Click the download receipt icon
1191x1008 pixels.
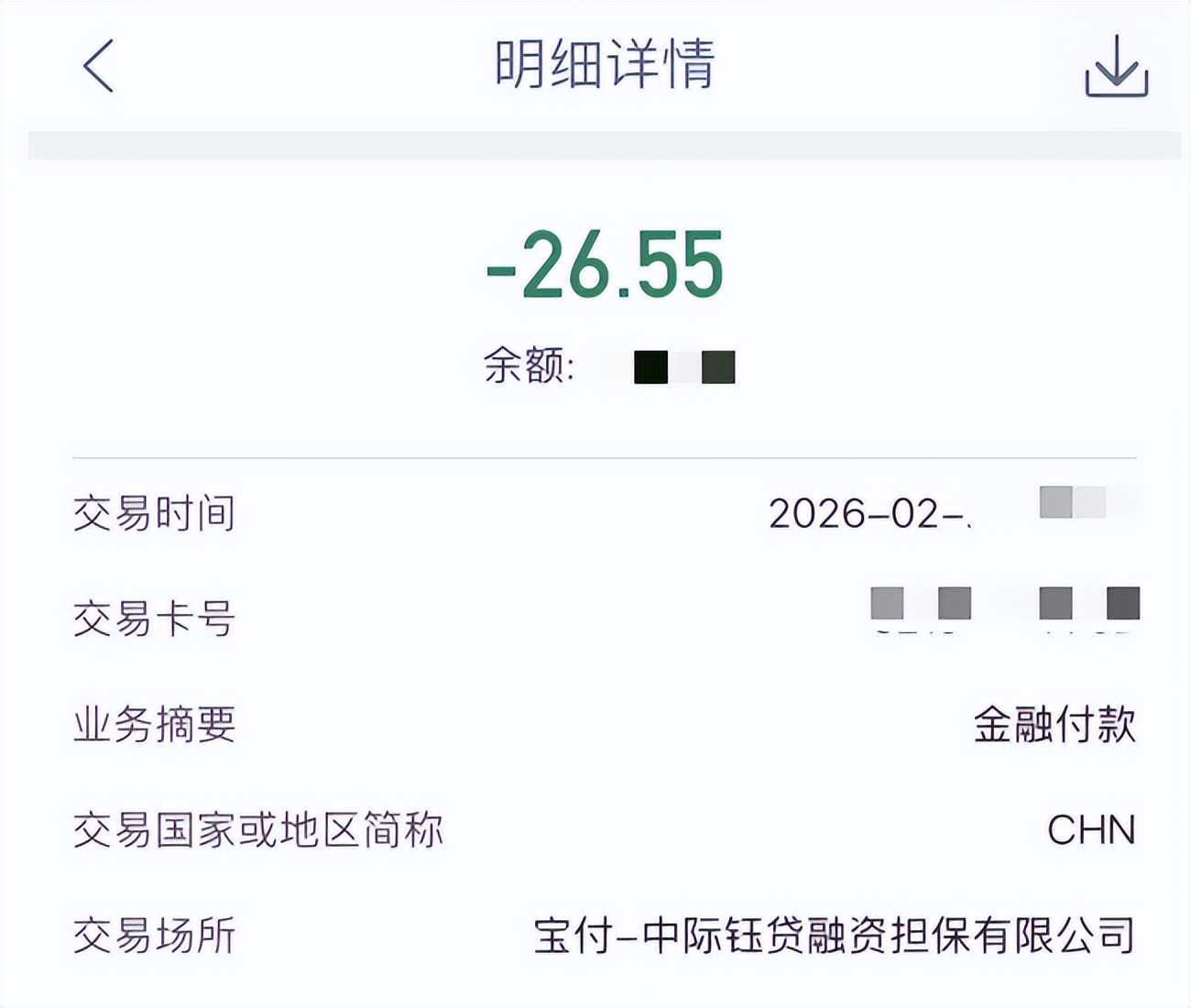tap(1116, 66)
